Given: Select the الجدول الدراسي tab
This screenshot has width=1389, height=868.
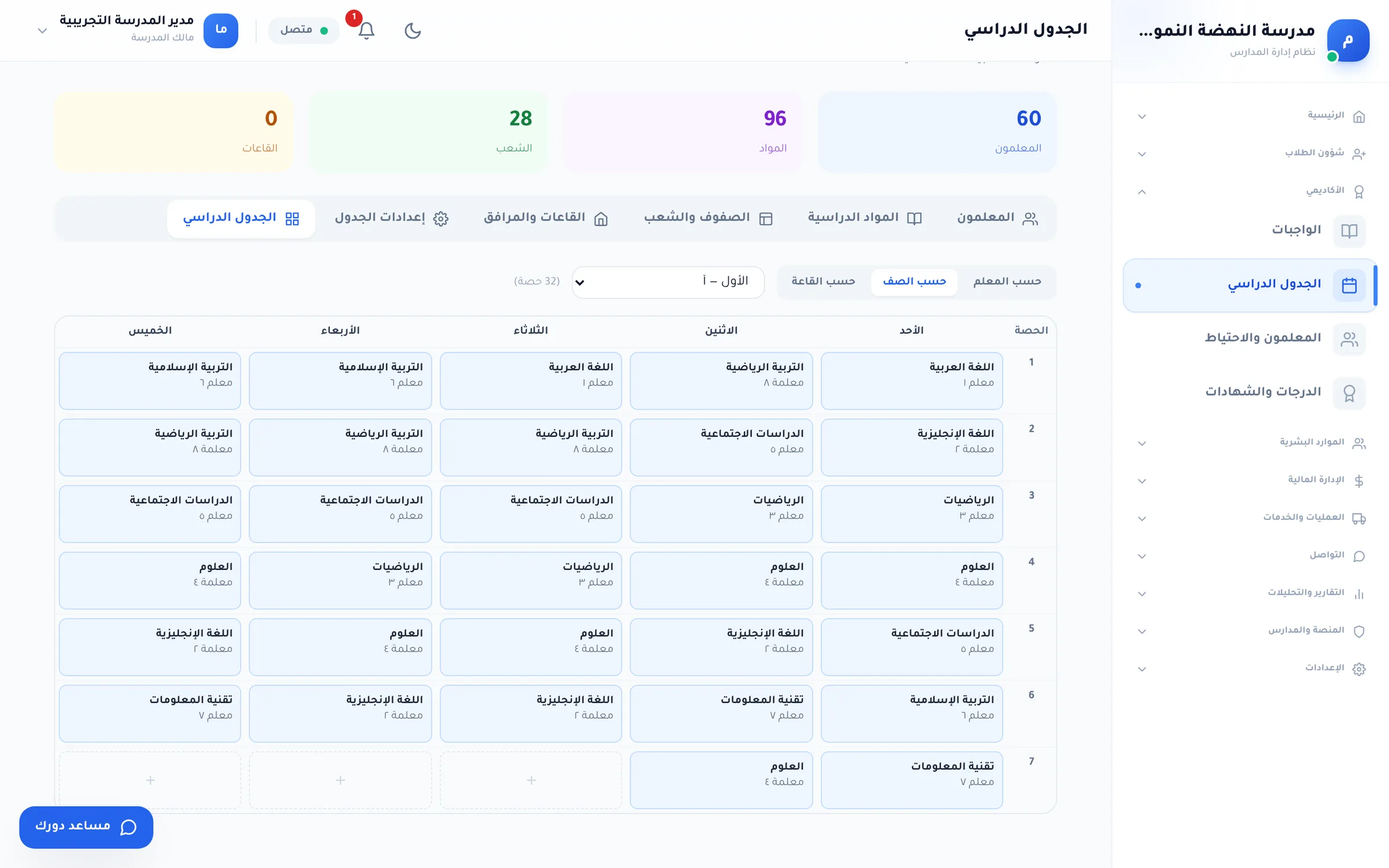Looking at the screenshot, I should point(241,218).
